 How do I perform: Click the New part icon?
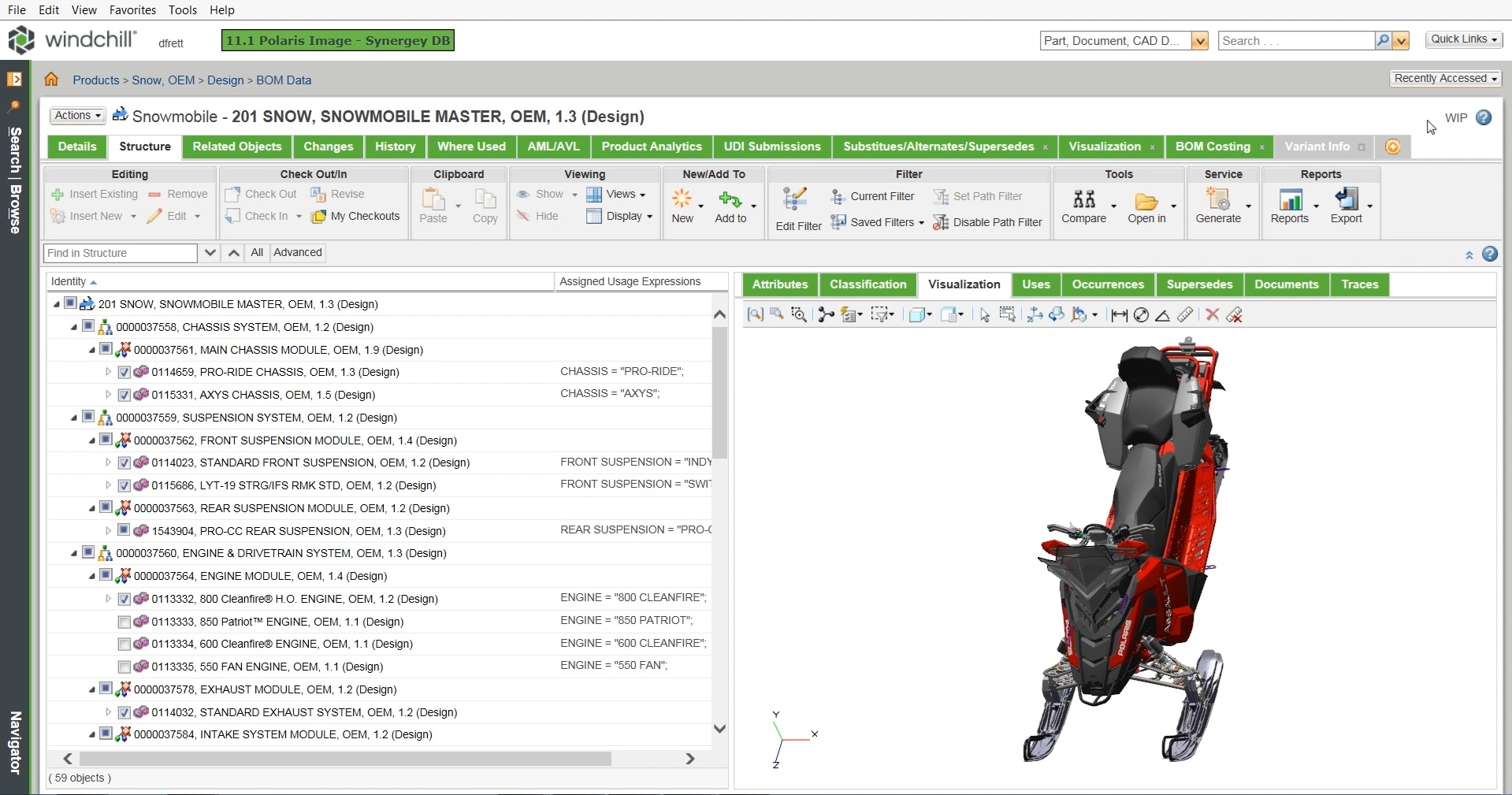click(682, 199)
